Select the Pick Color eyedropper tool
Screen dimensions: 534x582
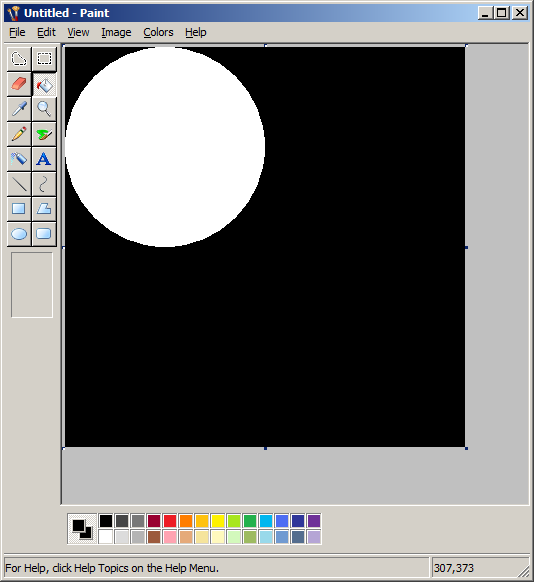click(19, 109)
